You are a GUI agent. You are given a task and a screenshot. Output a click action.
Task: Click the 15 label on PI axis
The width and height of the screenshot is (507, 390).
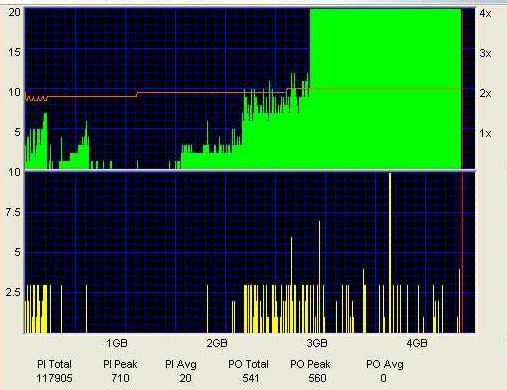[14, 52]
